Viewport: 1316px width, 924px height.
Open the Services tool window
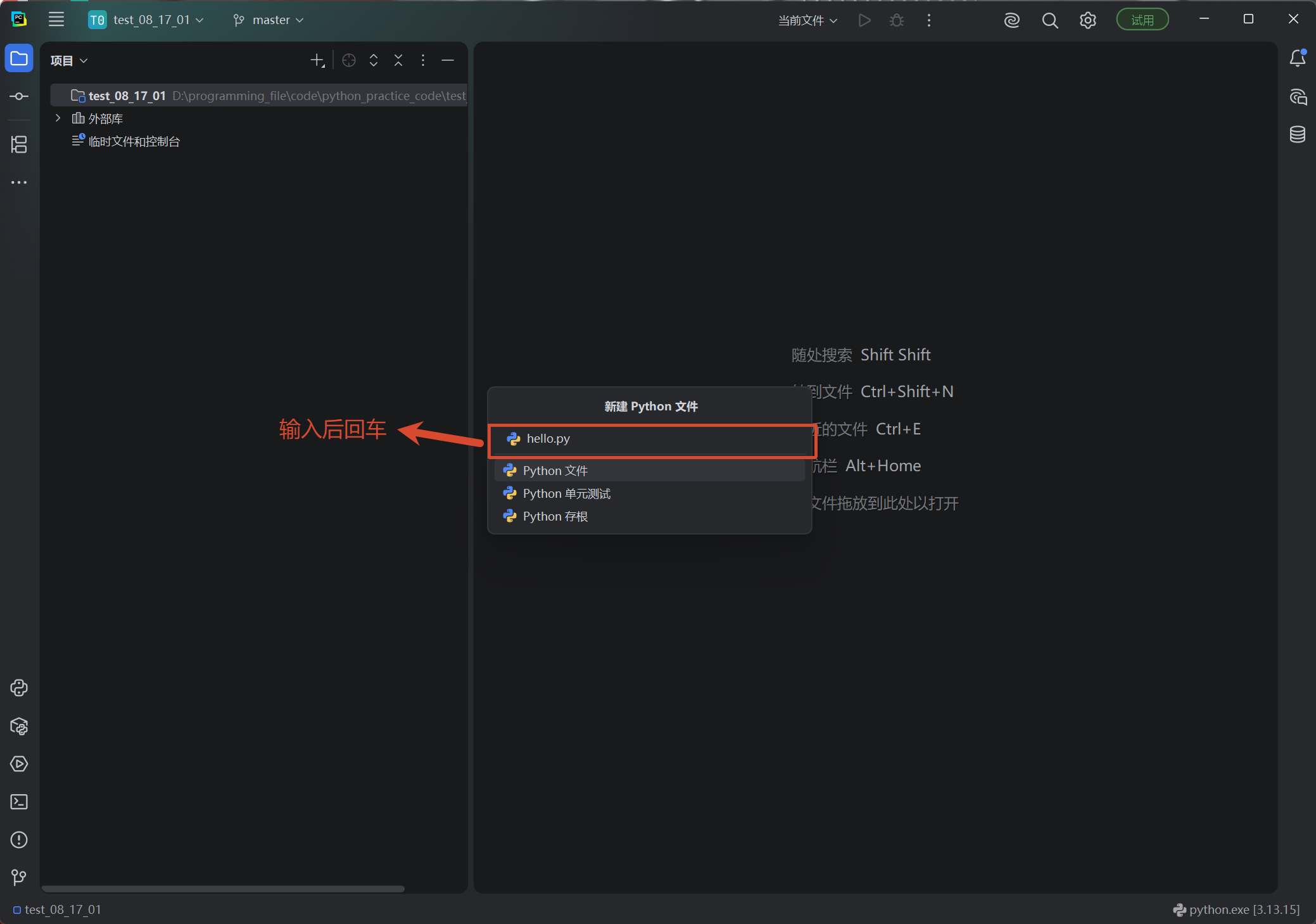tap(19, 764)
